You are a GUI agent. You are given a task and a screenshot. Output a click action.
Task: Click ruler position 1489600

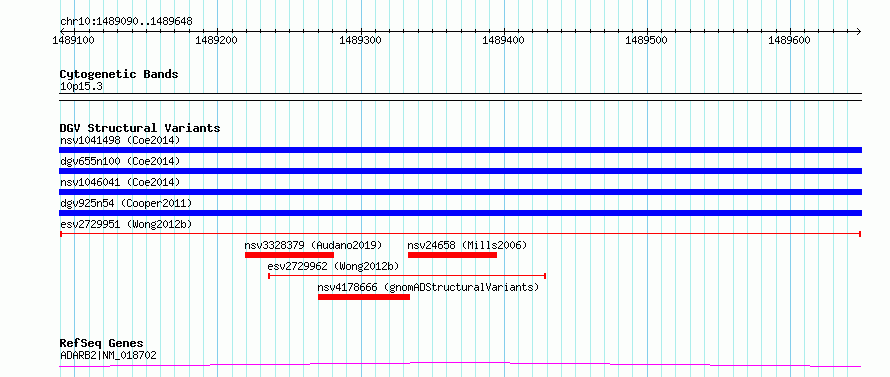pyautogui.click(x=789, y=40)
